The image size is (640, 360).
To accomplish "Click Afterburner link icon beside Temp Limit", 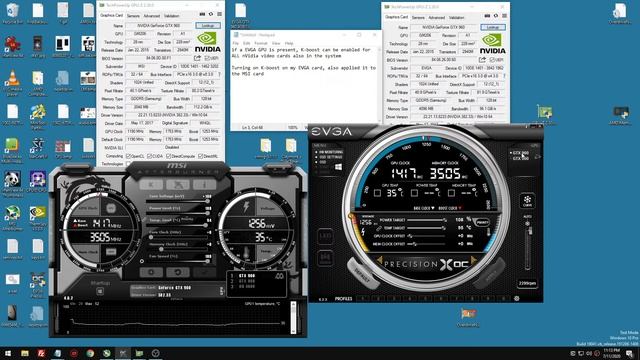I will [x=144, y=220].
